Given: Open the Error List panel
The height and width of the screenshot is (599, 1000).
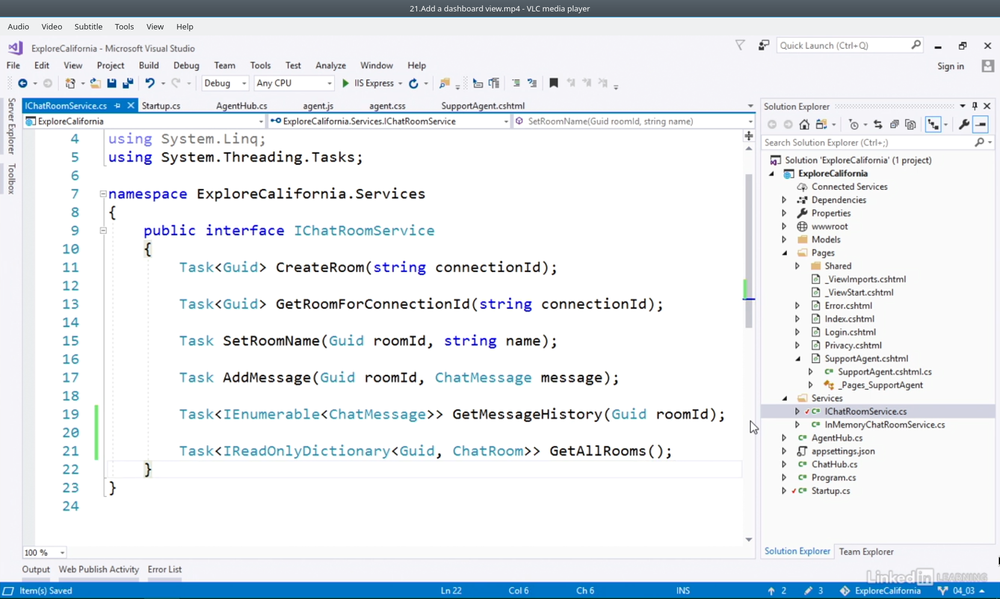Looking at the screenshot, I should [x=165, y=570].
